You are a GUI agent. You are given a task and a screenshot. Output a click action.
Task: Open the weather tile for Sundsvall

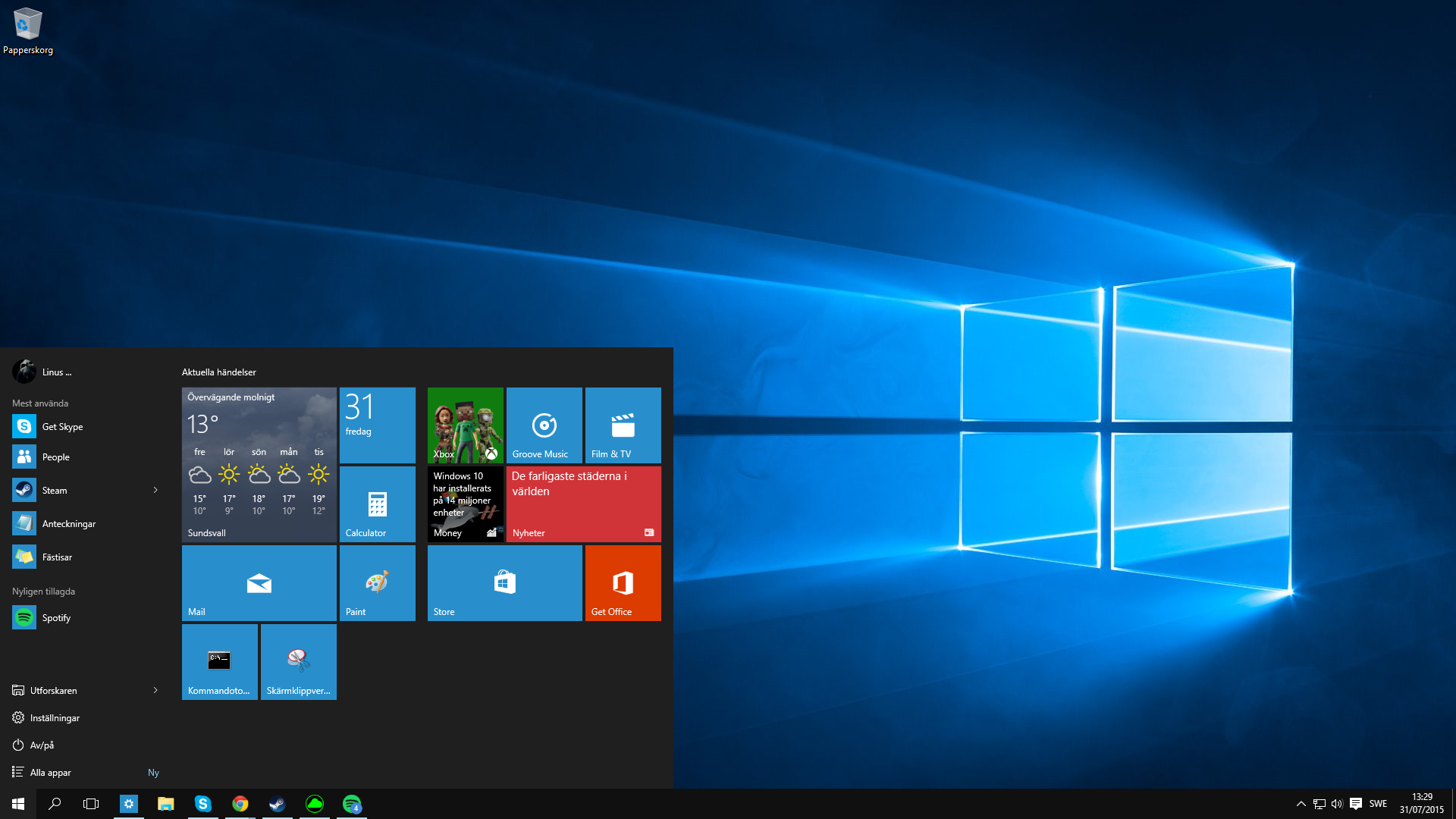[259, 464]
